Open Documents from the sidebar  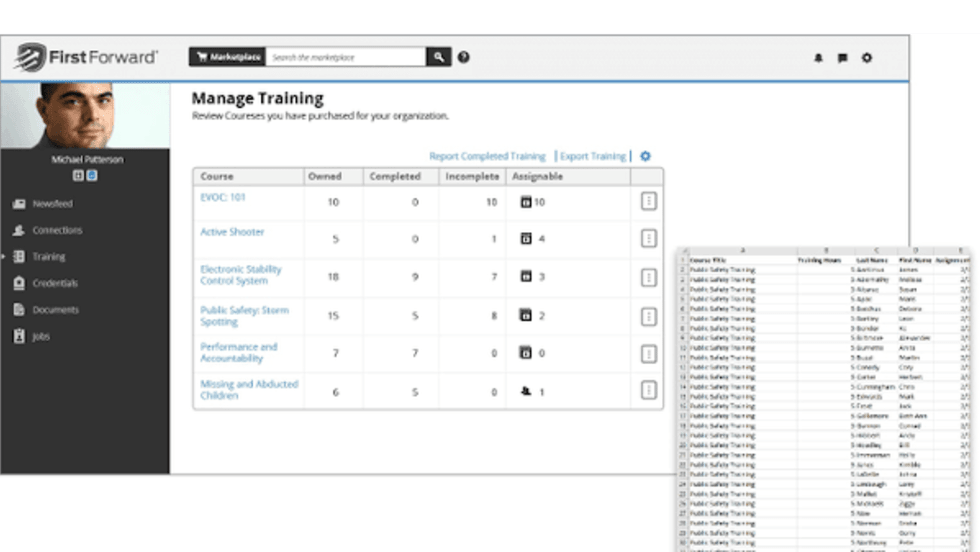pos(55,310)
